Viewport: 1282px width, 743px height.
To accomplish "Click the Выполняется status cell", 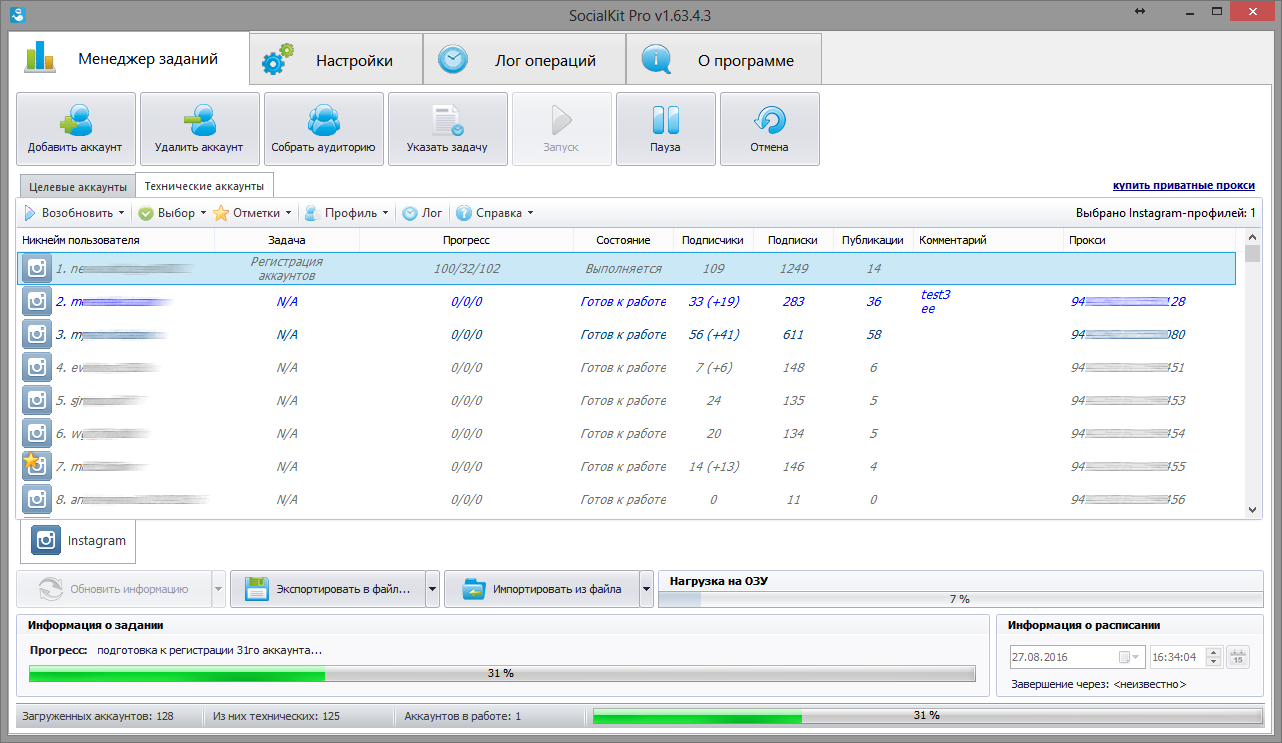I will [x=623, y=268].
